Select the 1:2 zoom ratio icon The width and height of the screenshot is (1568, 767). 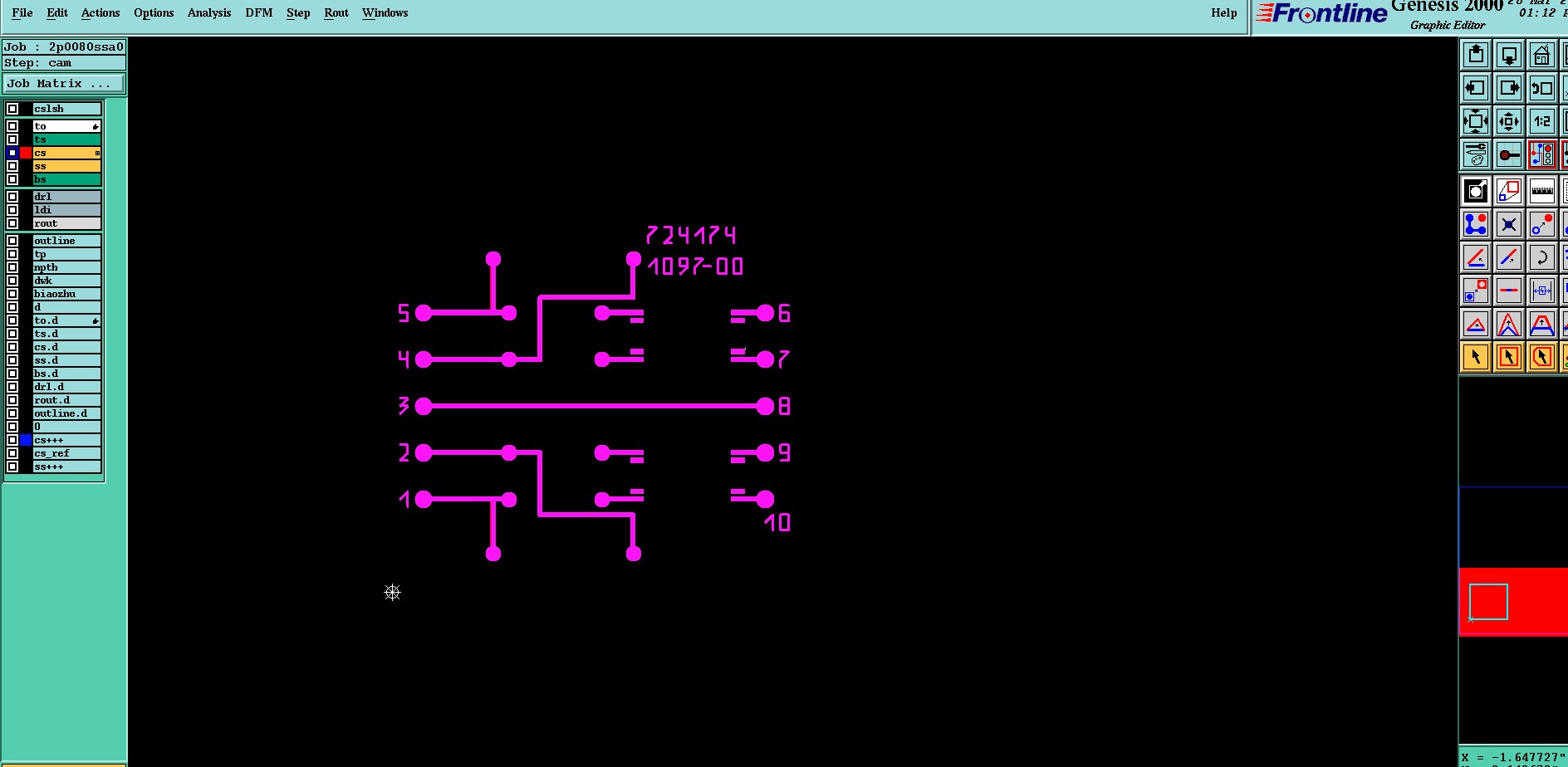(x=1541, y=121)
